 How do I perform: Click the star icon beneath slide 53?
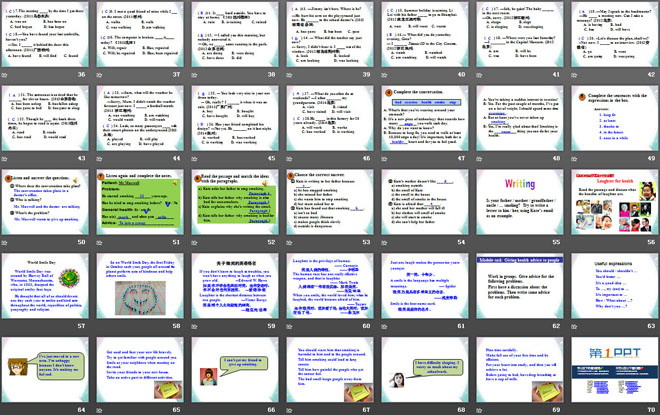(x=290, y=242)
